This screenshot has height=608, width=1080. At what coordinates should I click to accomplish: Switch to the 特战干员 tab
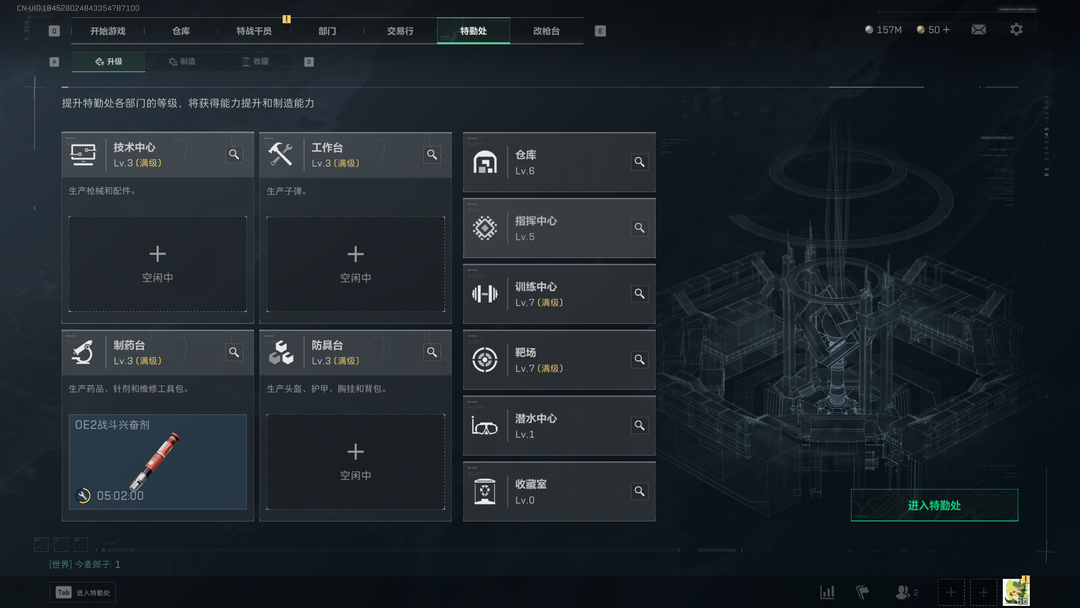tap(254, 31)
